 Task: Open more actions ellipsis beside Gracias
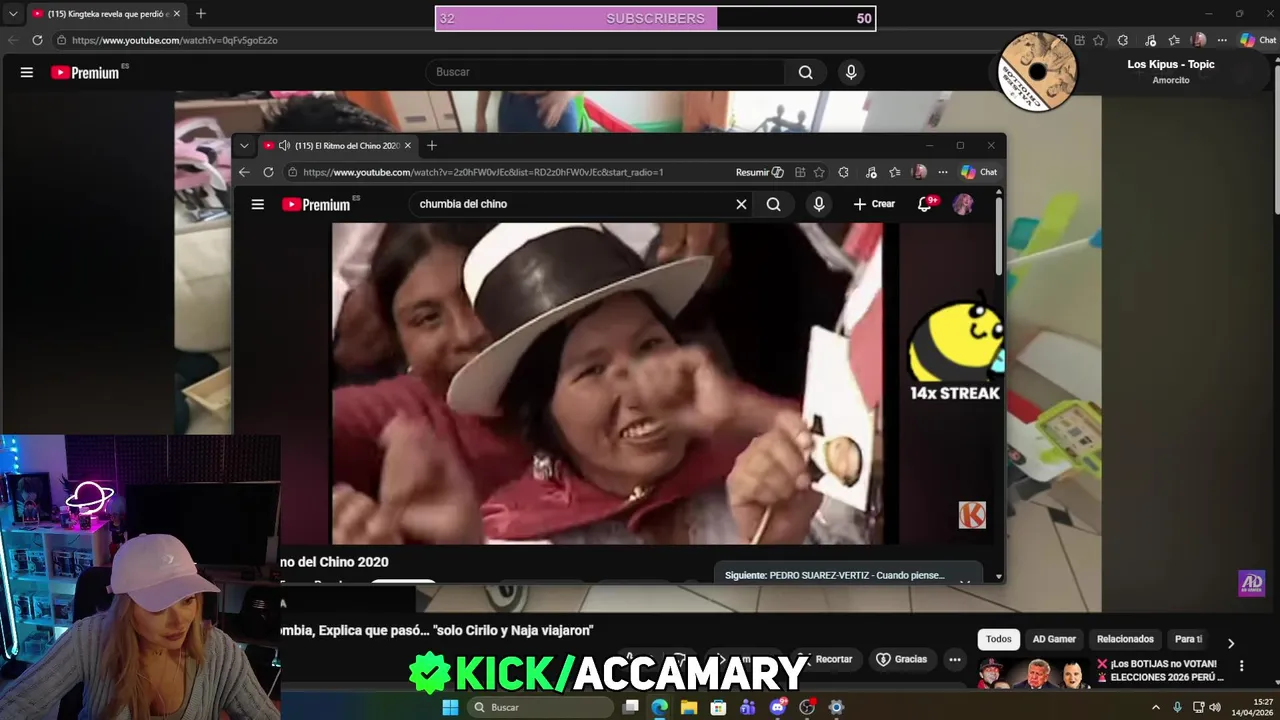(x=955, y=659)
